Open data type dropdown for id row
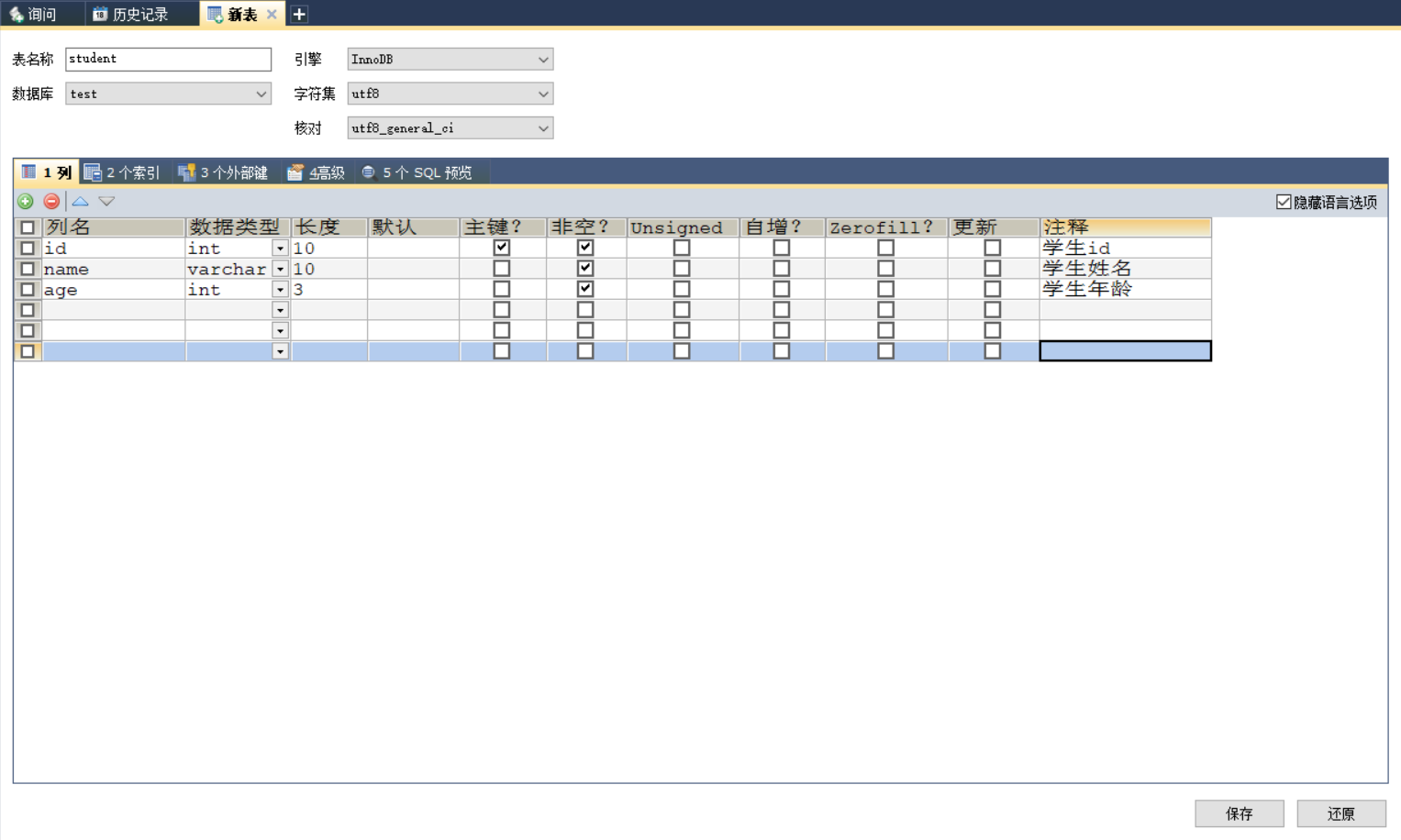Screen dimensions: 1401x840 pyautogui.click(x=280, y=249)
